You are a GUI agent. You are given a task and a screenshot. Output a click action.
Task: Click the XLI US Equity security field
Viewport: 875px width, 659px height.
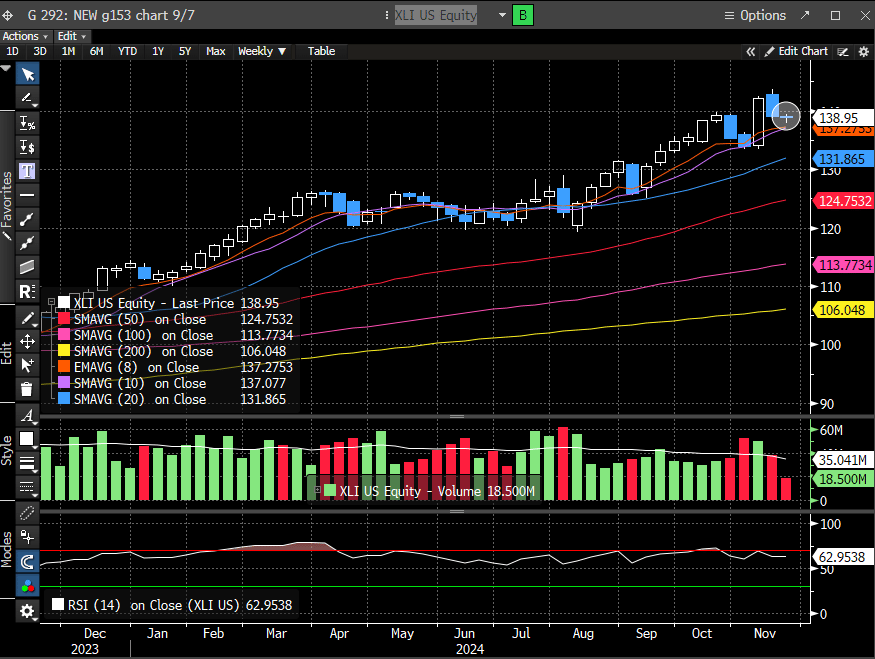[436, 15]
